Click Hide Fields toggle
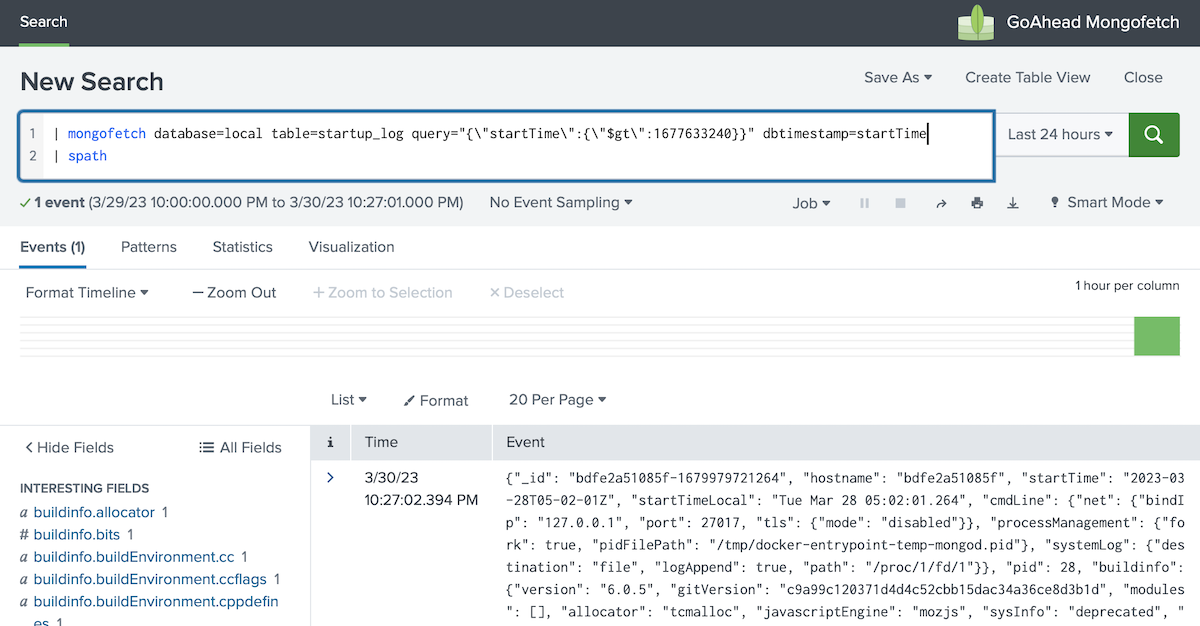This screenshot has width=1200, height=626. tap(69, 447)
